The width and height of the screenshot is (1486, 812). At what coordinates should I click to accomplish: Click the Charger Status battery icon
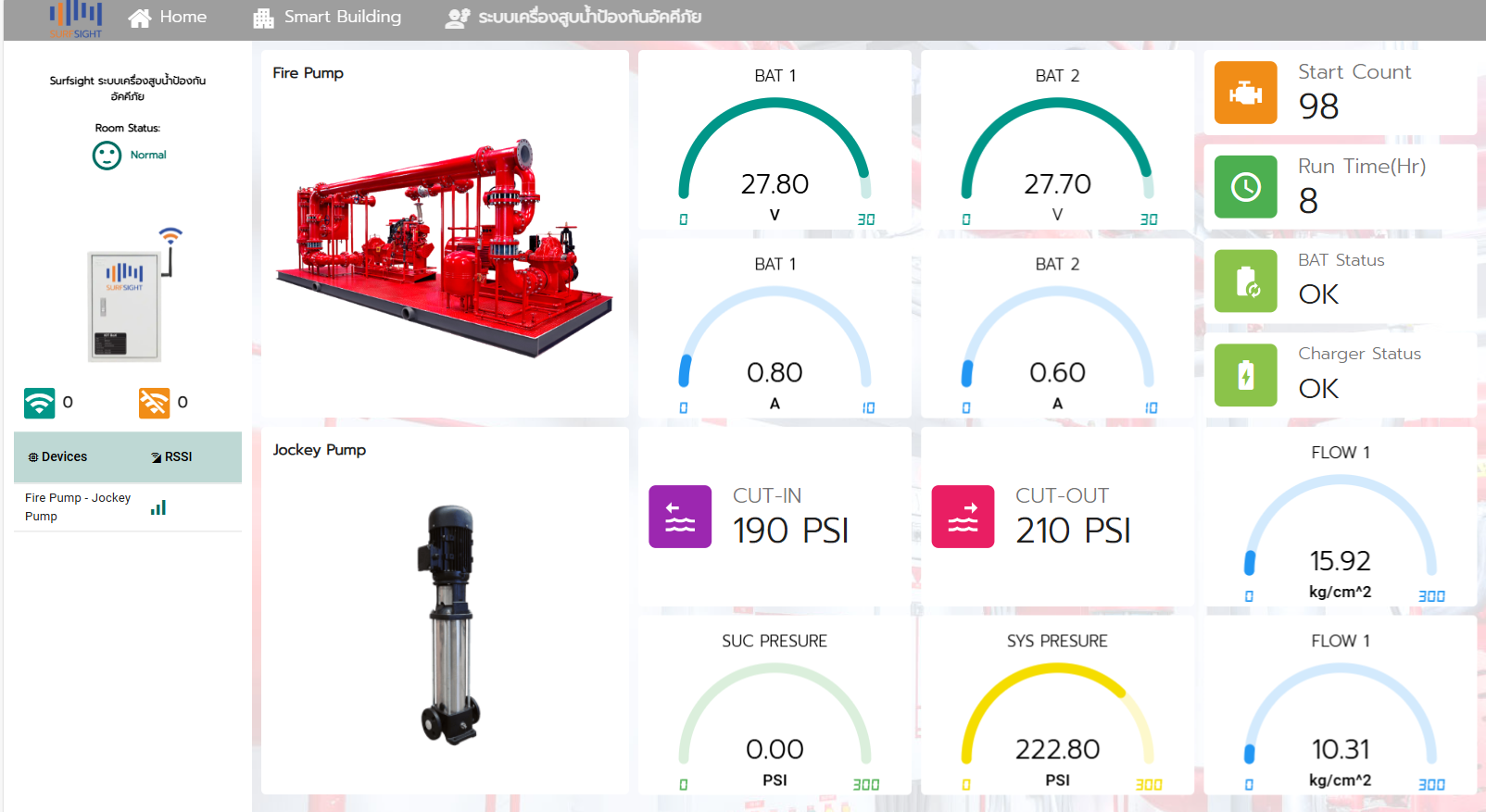click(1245, 375)
